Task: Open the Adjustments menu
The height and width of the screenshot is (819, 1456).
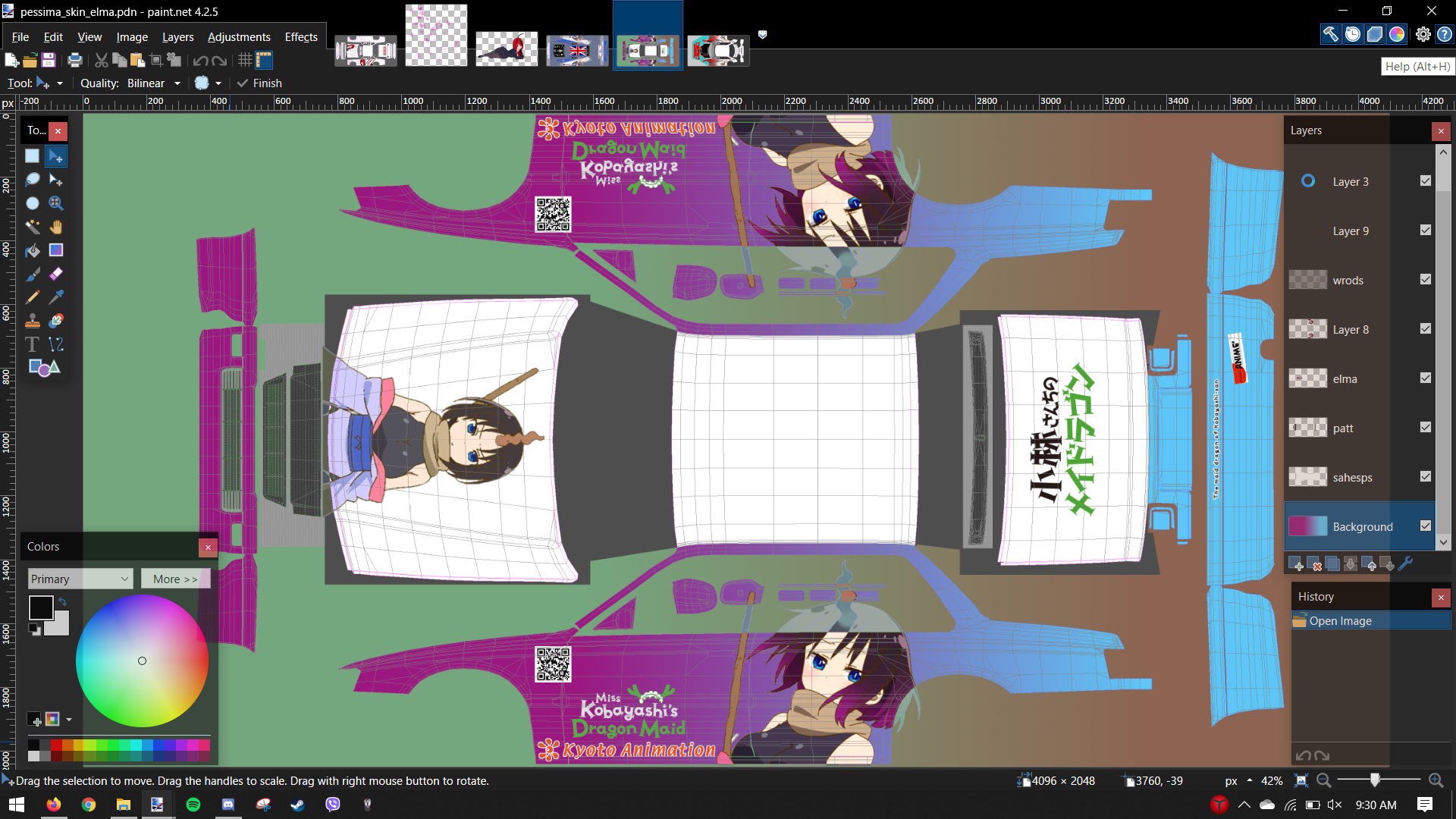Action: (239, 36)
